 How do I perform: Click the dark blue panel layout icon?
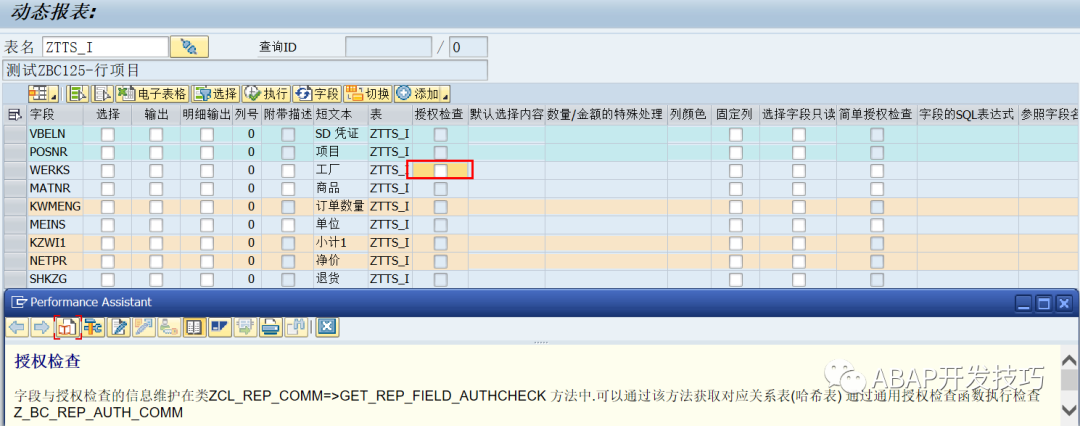pos(219,327)
